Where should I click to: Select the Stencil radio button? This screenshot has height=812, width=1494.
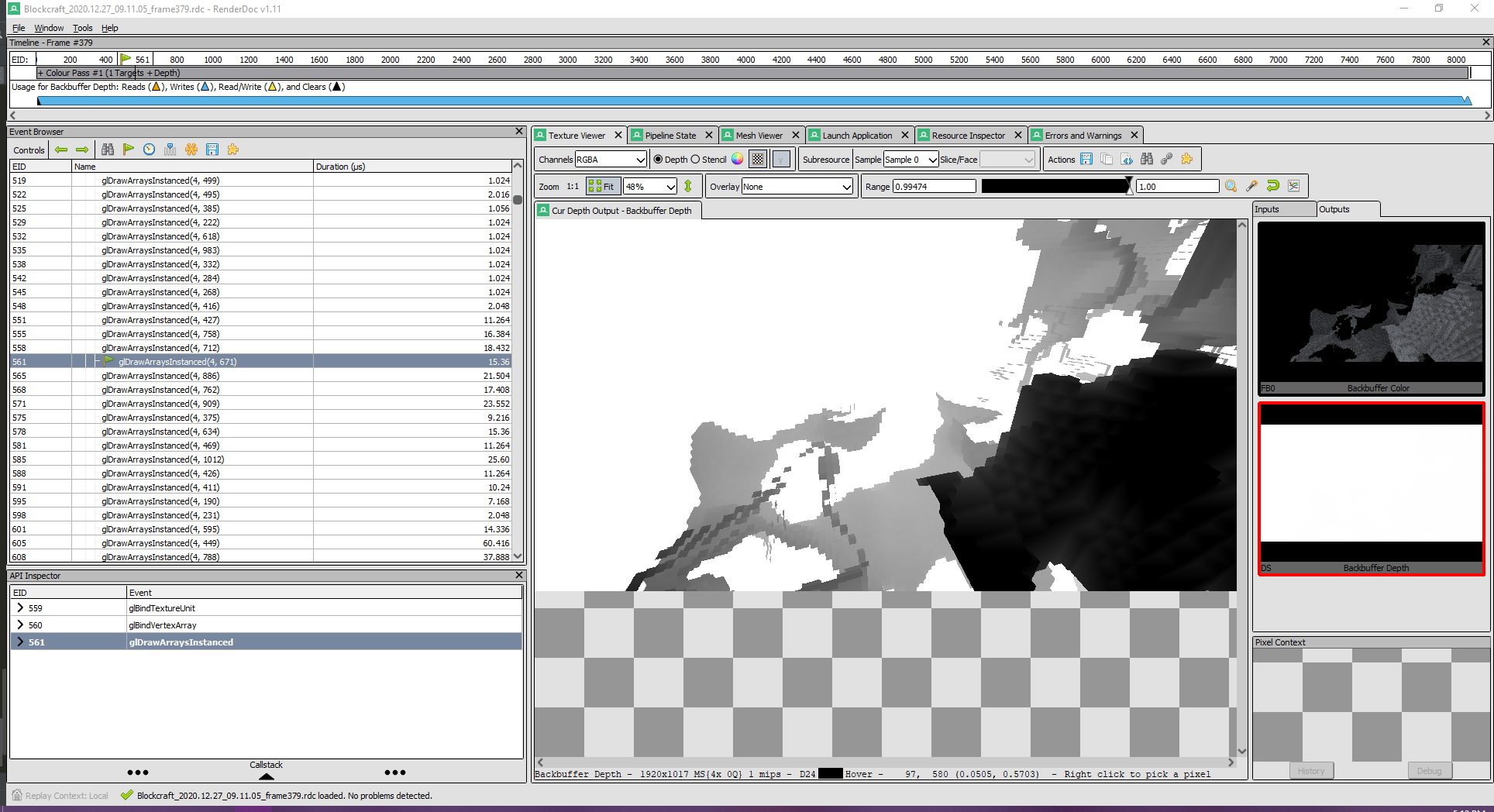(695, 159)
